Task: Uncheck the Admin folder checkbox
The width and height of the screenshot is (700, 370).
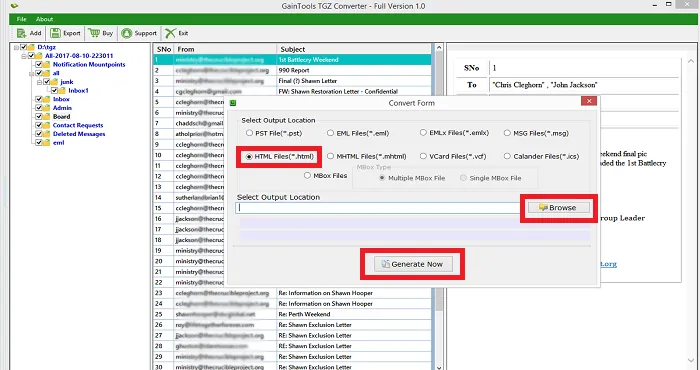Action: (x=39, y=108)
